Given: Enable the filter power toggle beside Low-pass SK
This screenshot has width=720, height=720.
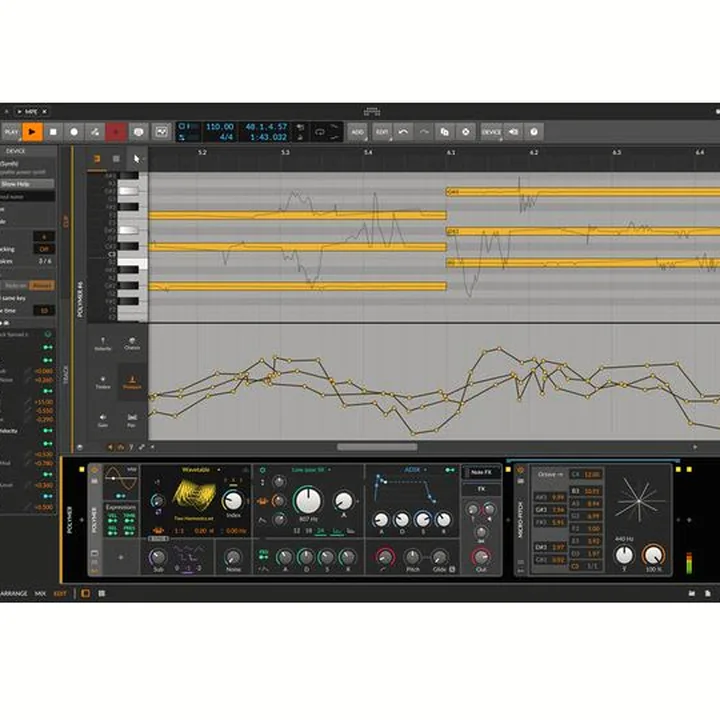Looking at the screenshot, I should pyautogui.click(x=263, y=470).
